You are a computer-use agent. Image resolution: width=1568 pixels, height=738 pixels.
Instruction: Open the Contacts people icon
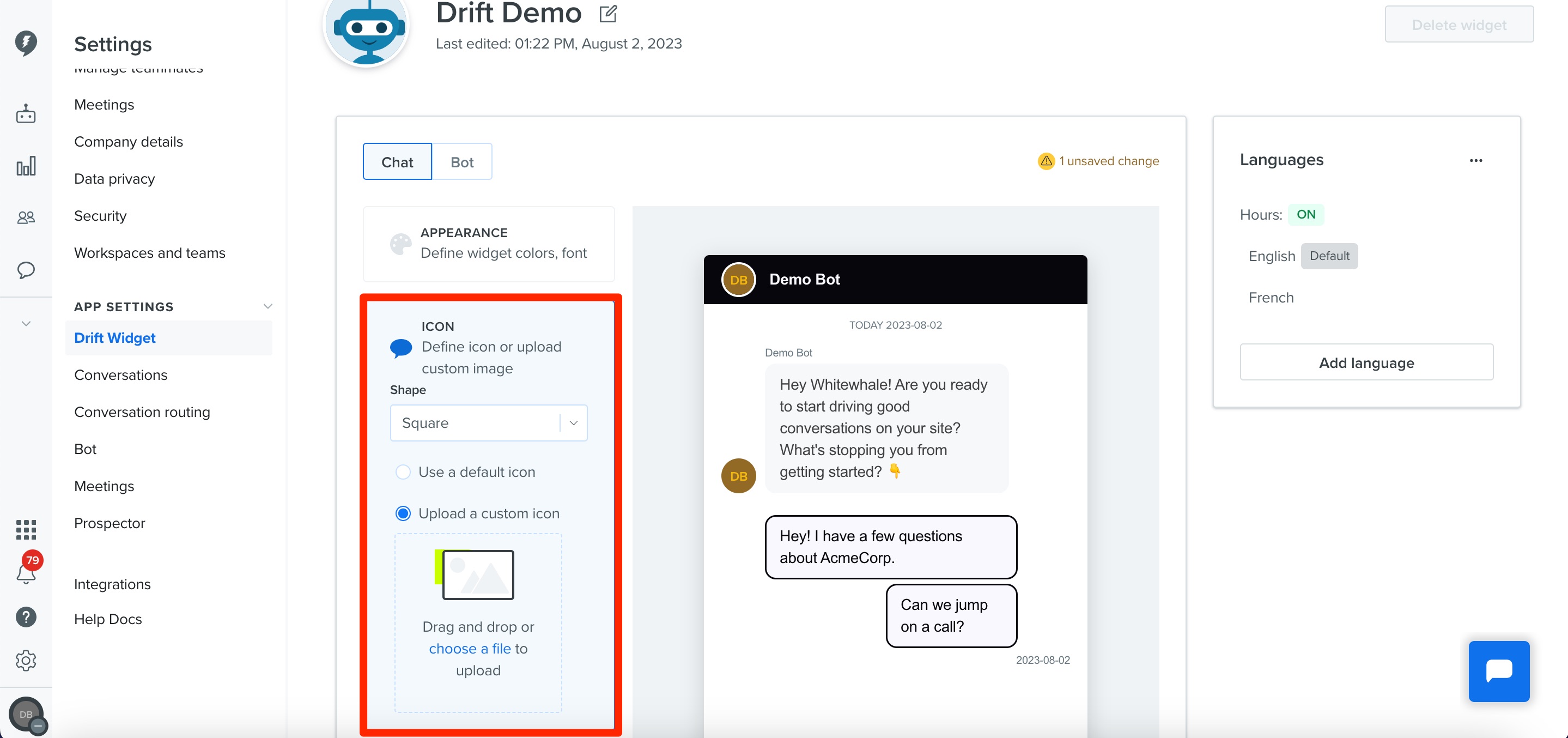pyautogui.click(x=26, y=217)
